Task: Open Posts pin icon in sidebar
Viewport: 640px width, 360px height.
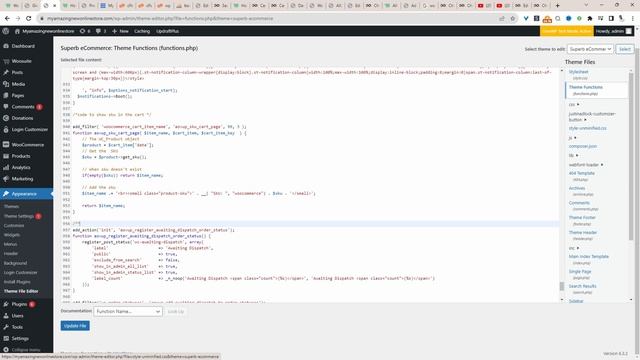Action: click(x=6, y=72)
